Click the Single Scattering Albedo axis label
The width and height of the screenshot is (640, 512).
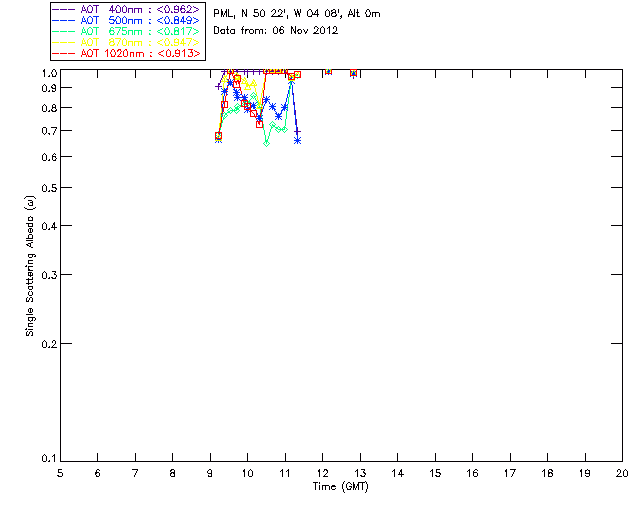tap(30, 266)
